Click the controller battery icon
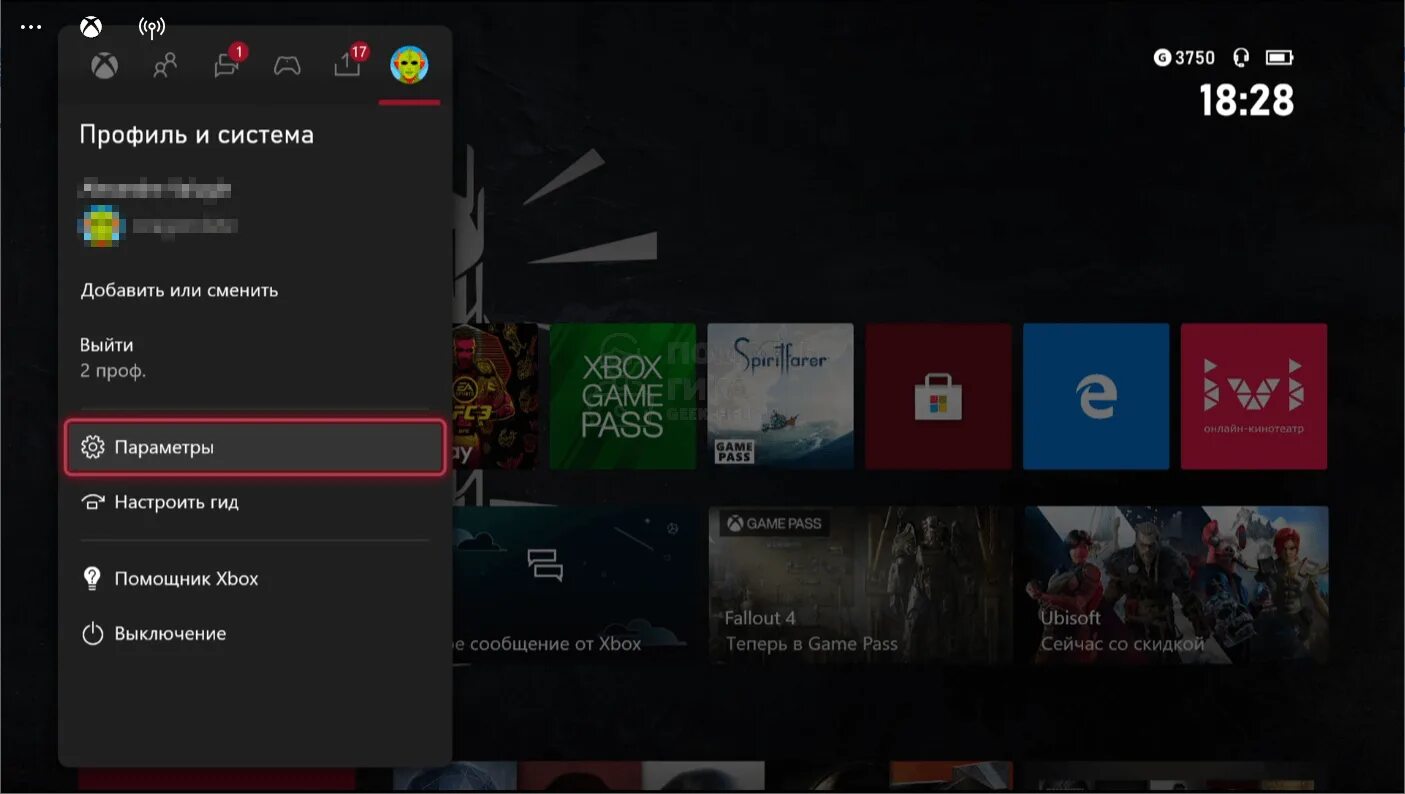The image size is (1405, 794). coord(1279,58)
